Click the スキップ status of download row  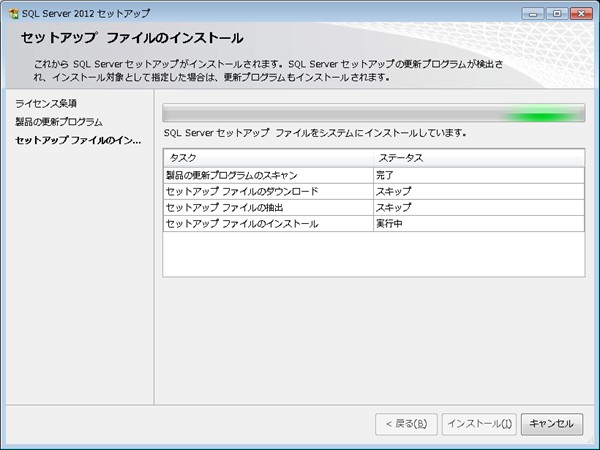click(x=479, y=191)
